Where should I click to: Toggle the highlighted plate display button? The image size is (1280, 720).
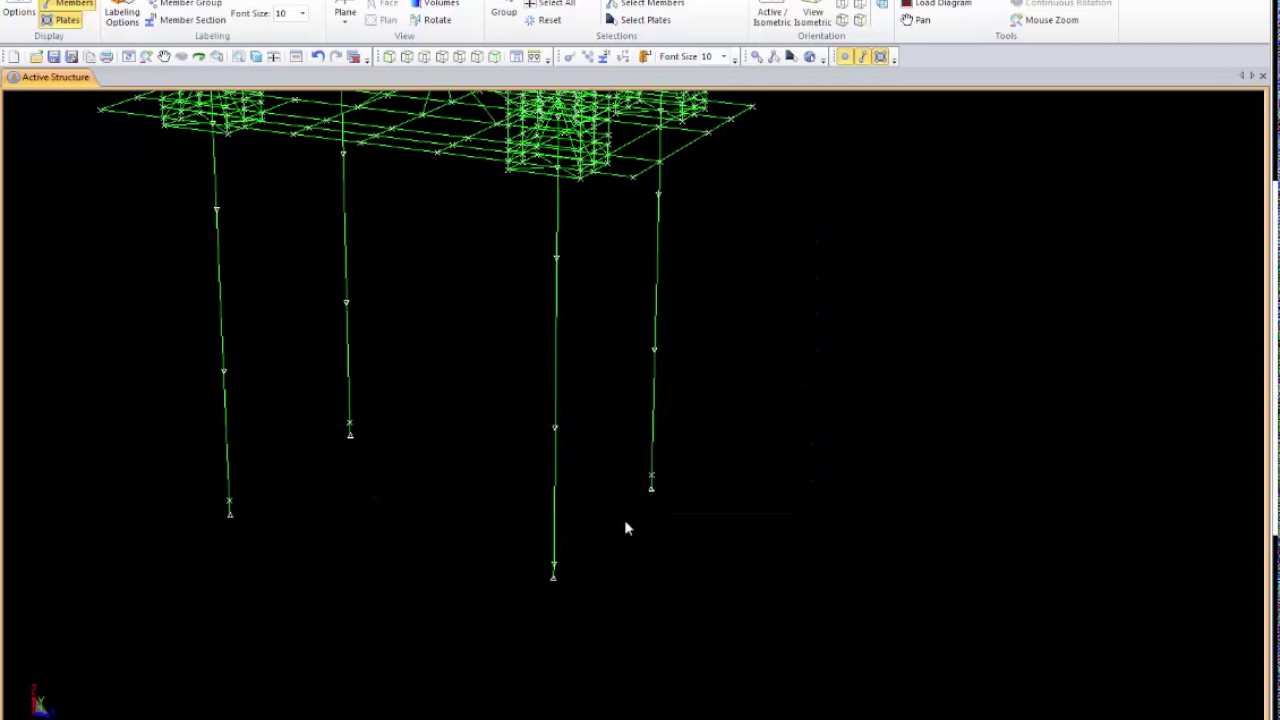(881, 57)
